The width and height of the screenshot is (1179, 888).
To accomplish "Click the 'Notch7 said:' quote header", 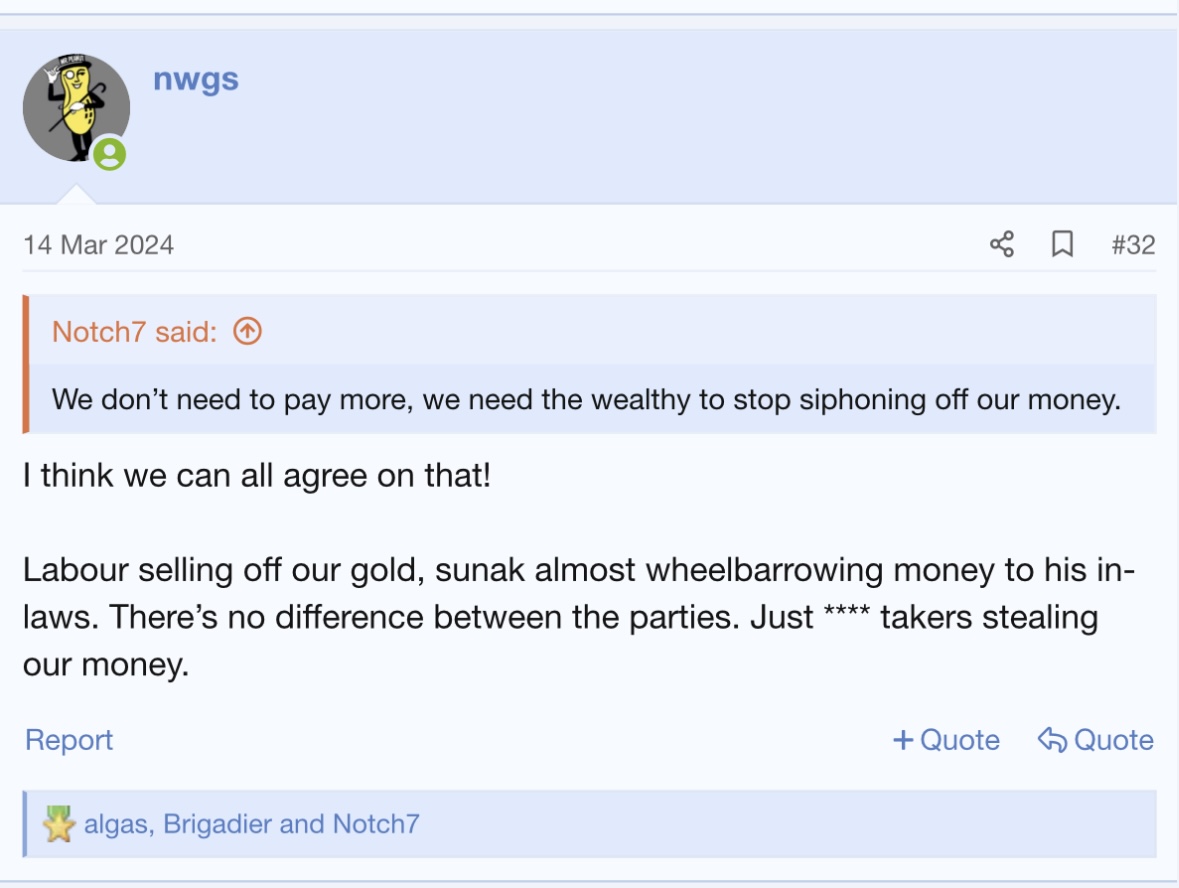I will tap(134, 331).
